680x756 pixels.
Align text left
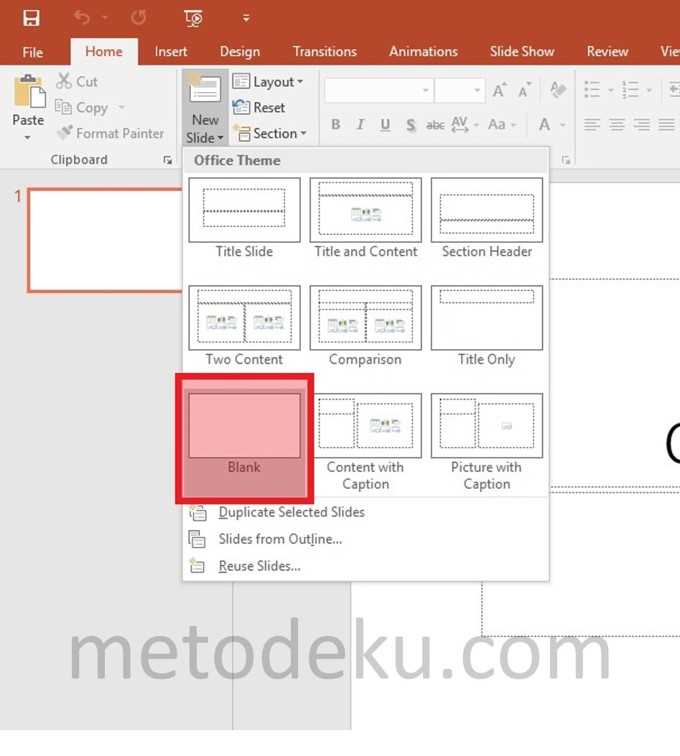(x=592, y=125)
